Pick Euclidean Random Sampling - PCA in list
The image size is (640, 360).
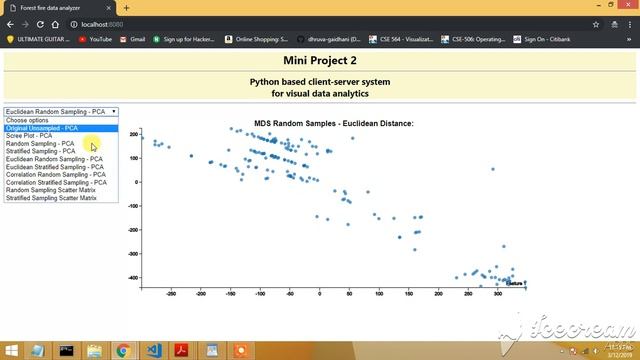click(61, 159)
